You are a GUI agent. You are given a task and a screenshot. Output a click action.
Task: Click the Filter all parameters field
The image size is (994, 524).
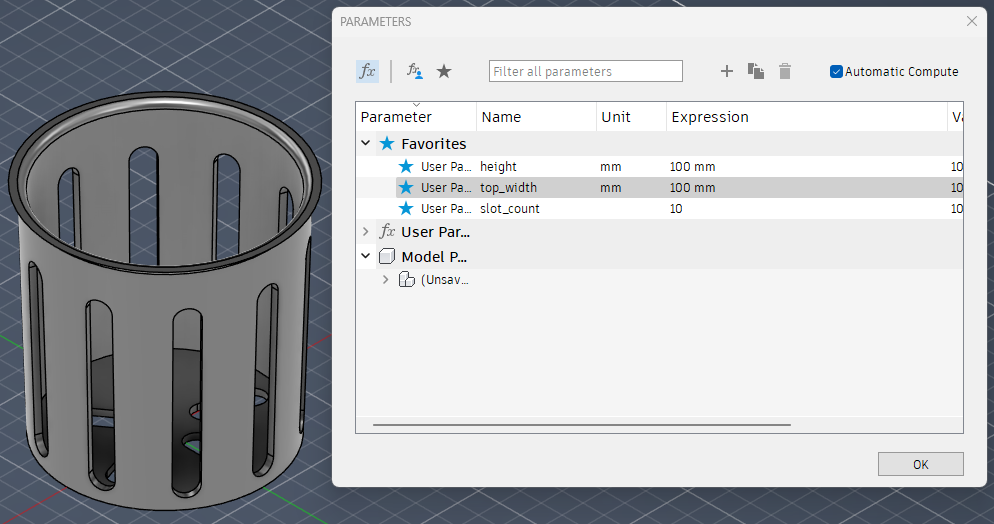pyautogui.click(x=586, y=71)
